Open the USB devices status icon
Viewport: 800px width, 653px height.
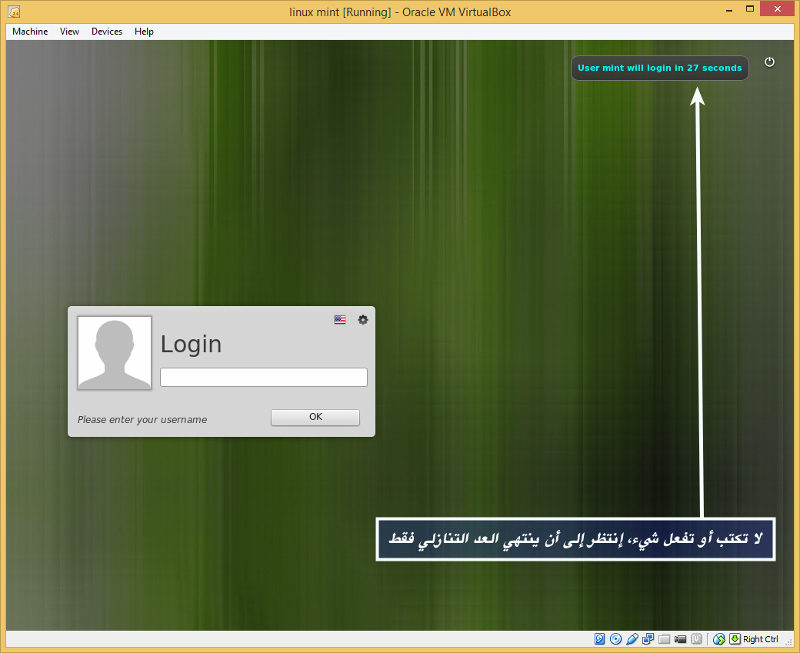(x=632, y=639)
